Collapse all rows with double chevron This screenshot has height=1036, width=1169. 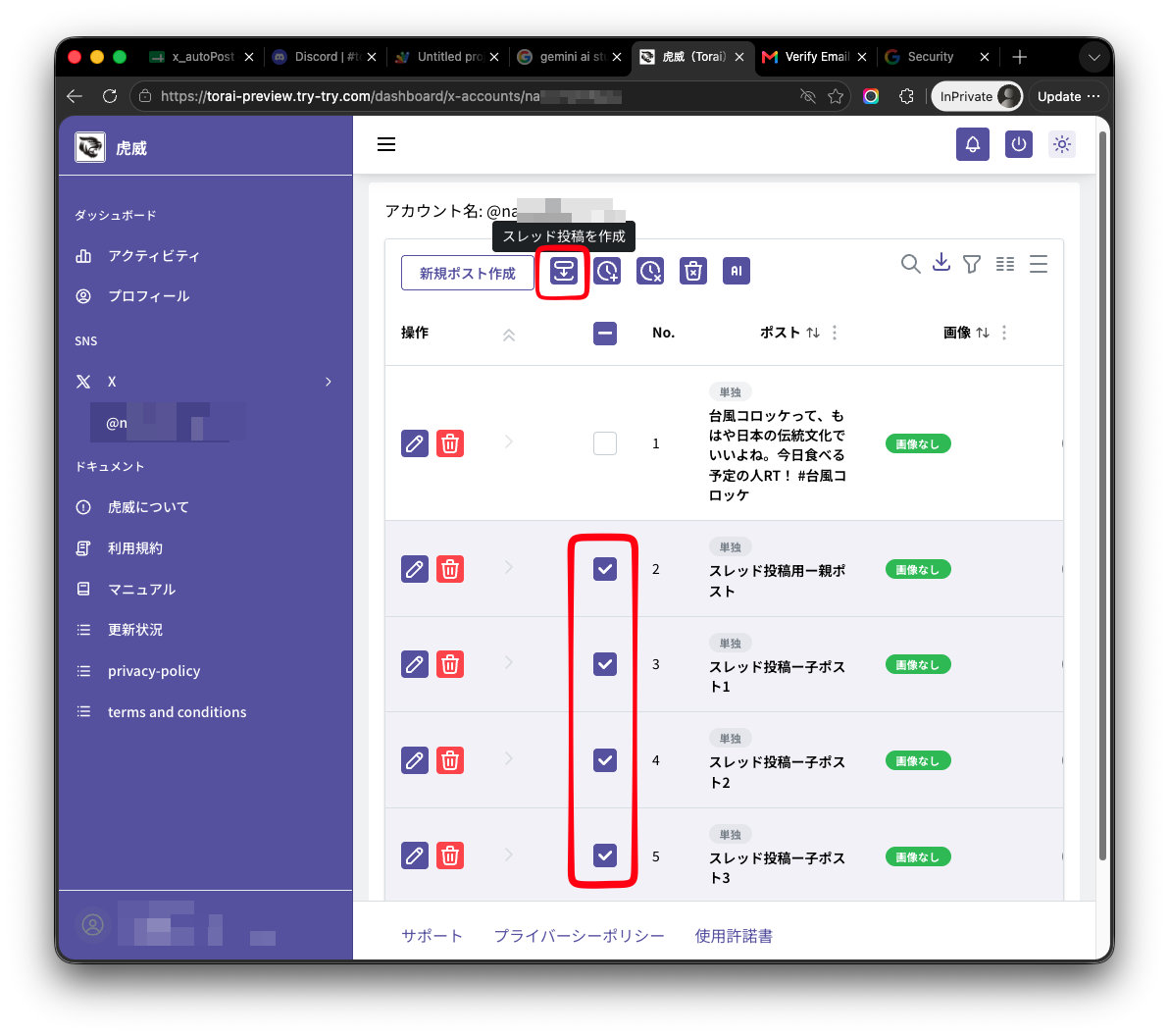(509, 336)
